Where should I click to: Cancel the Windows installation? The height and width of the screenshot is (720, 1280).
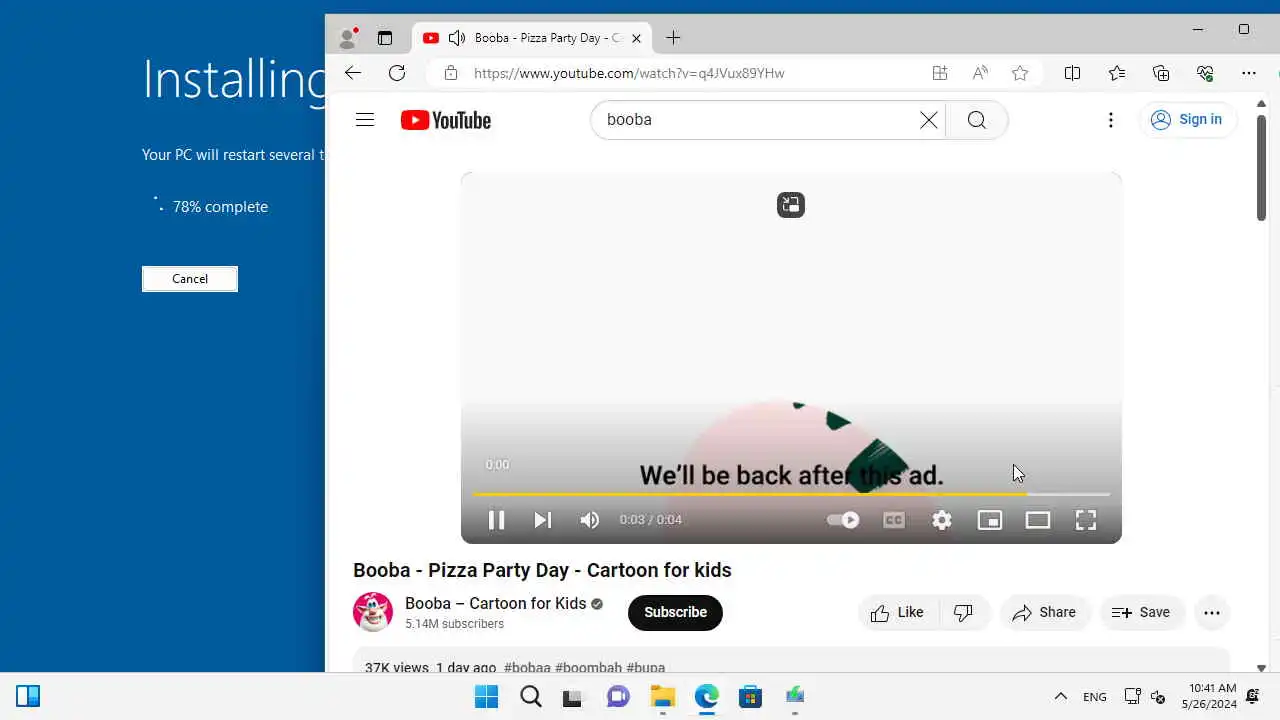[190, 279]
